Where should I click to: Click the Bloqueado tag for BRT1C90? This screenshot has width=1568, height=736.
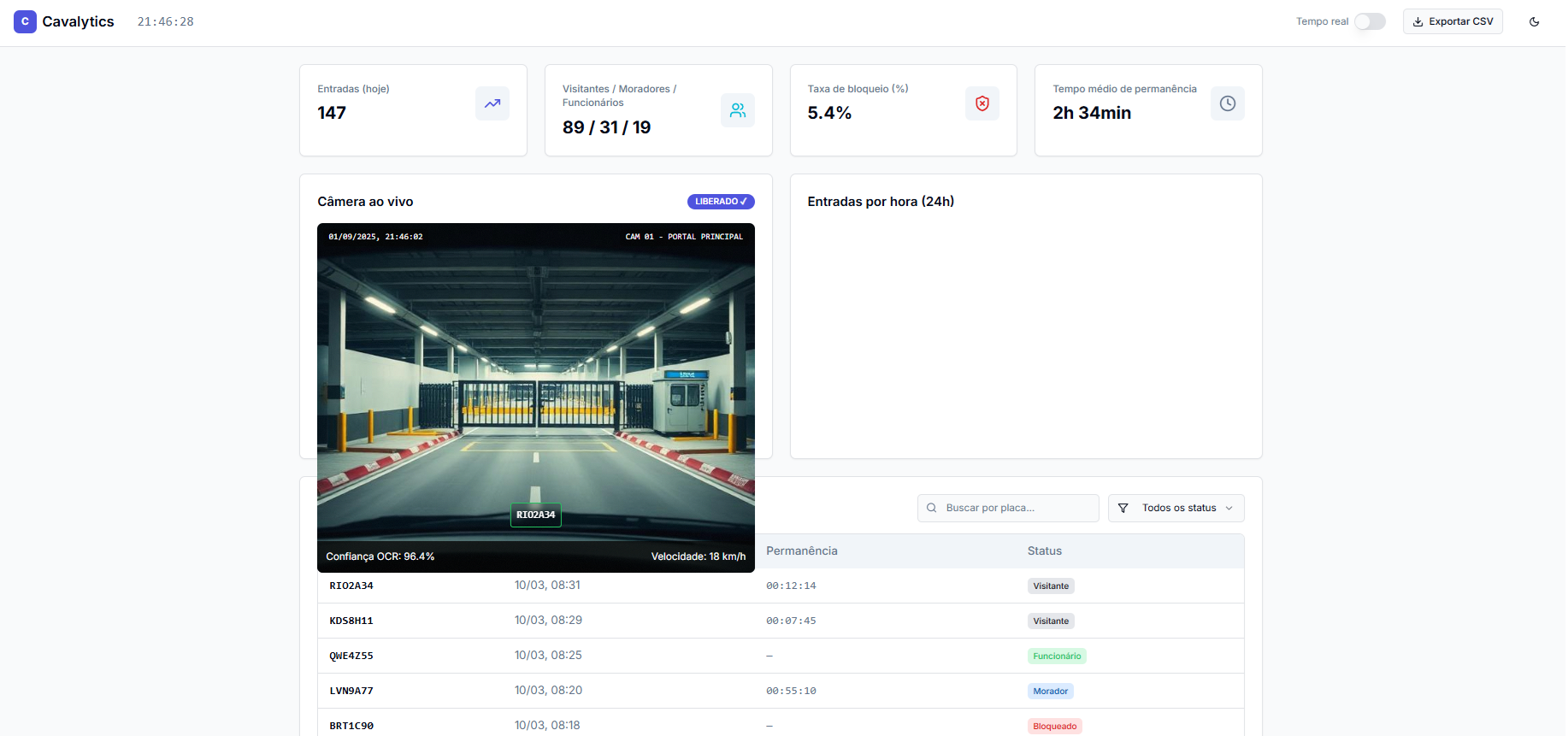click(1054, 726)
